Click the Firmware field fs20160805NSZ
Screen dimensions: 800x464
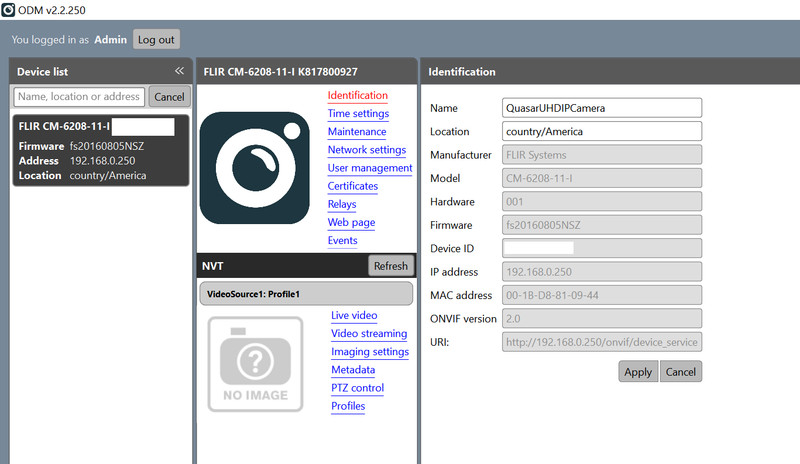[x=602, y=225]
